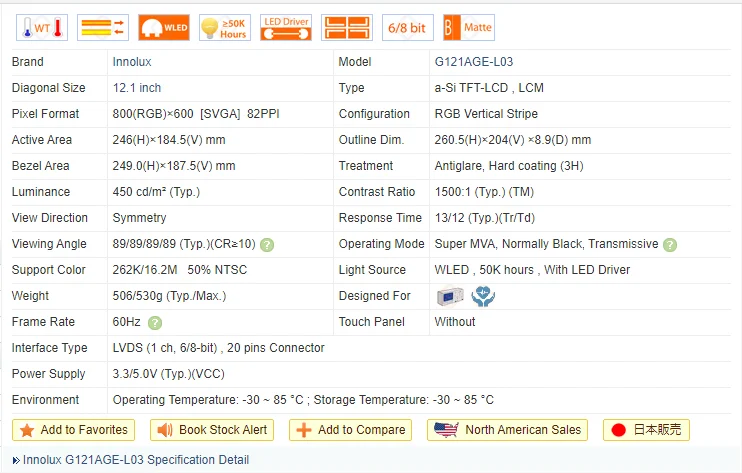Viewport: 742px width, 473px height.
Task: Select the 262K/16.2M 50% NTSC value
Action: 180,270
